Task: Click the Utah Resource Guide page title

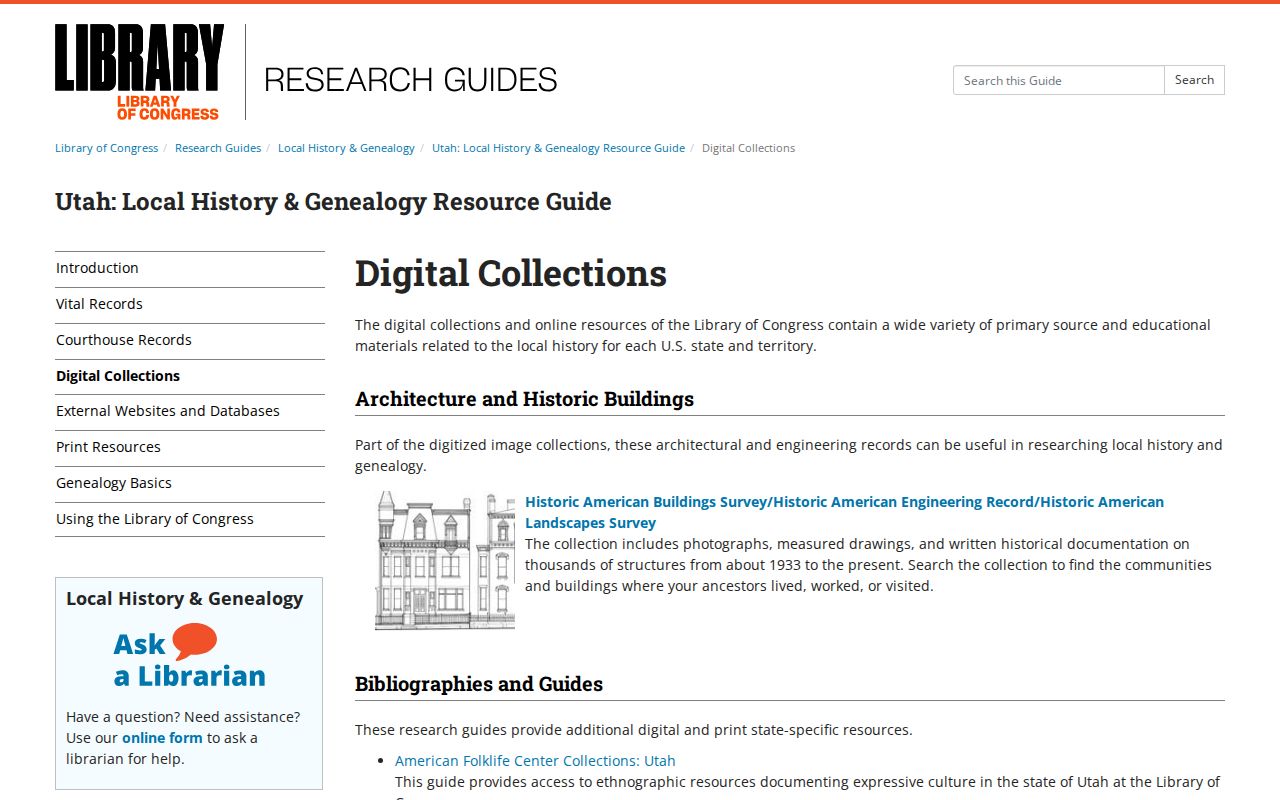Action: (333, 202)
